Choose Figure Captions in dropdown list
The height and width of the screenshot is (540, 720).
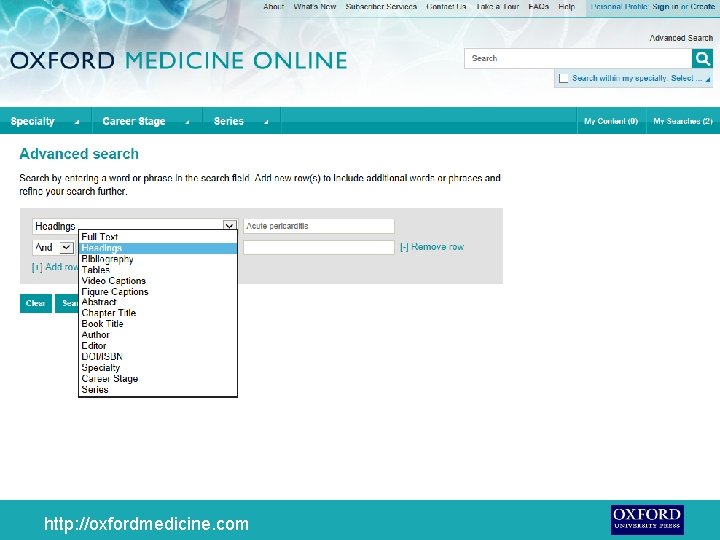point(158,292)
